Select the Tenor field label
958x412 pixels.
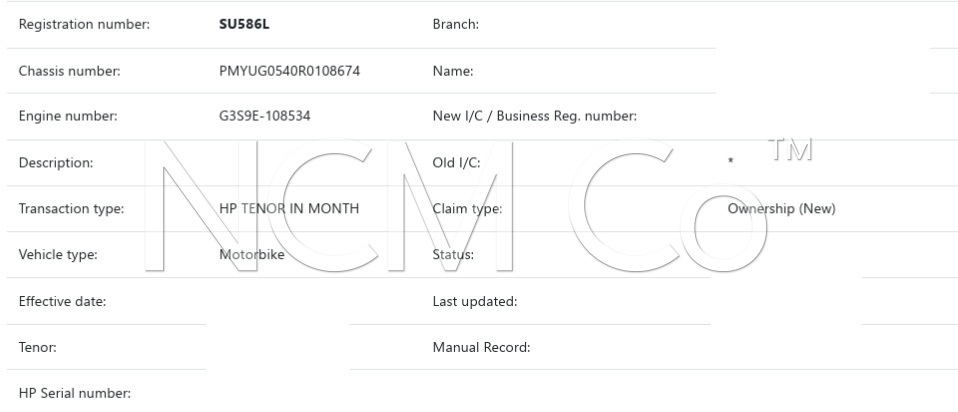pos(37,348)
